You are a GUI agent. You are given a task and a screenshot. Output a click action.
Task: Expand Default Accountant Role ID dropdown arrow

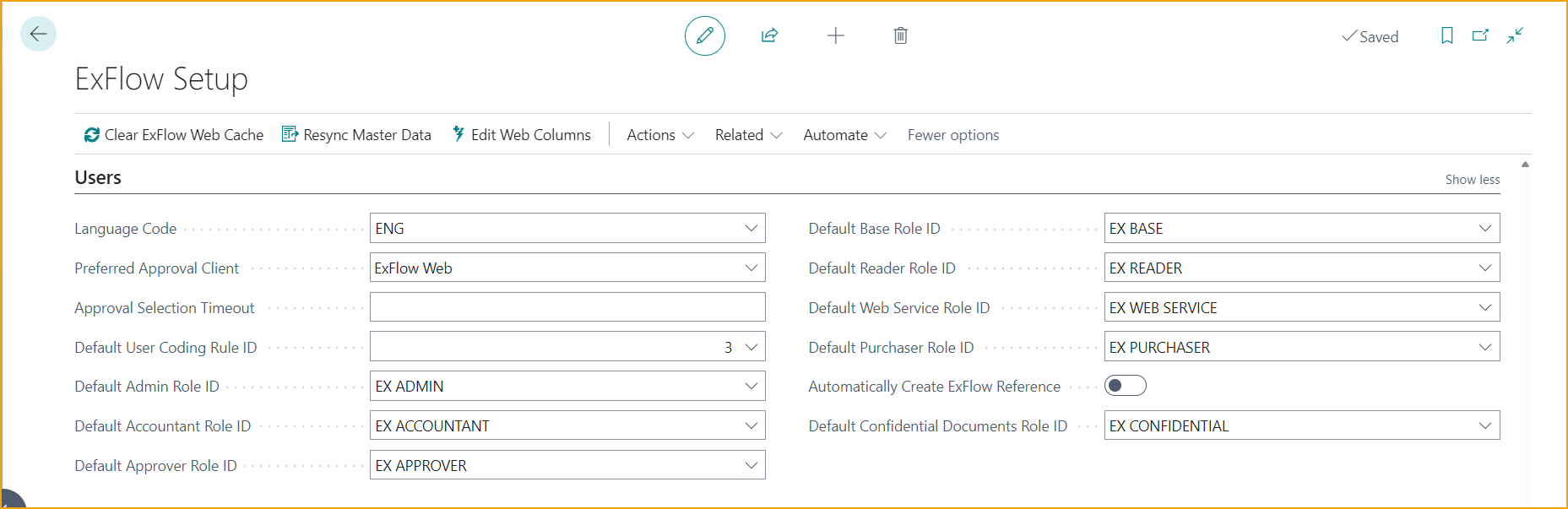pos(751,425)
